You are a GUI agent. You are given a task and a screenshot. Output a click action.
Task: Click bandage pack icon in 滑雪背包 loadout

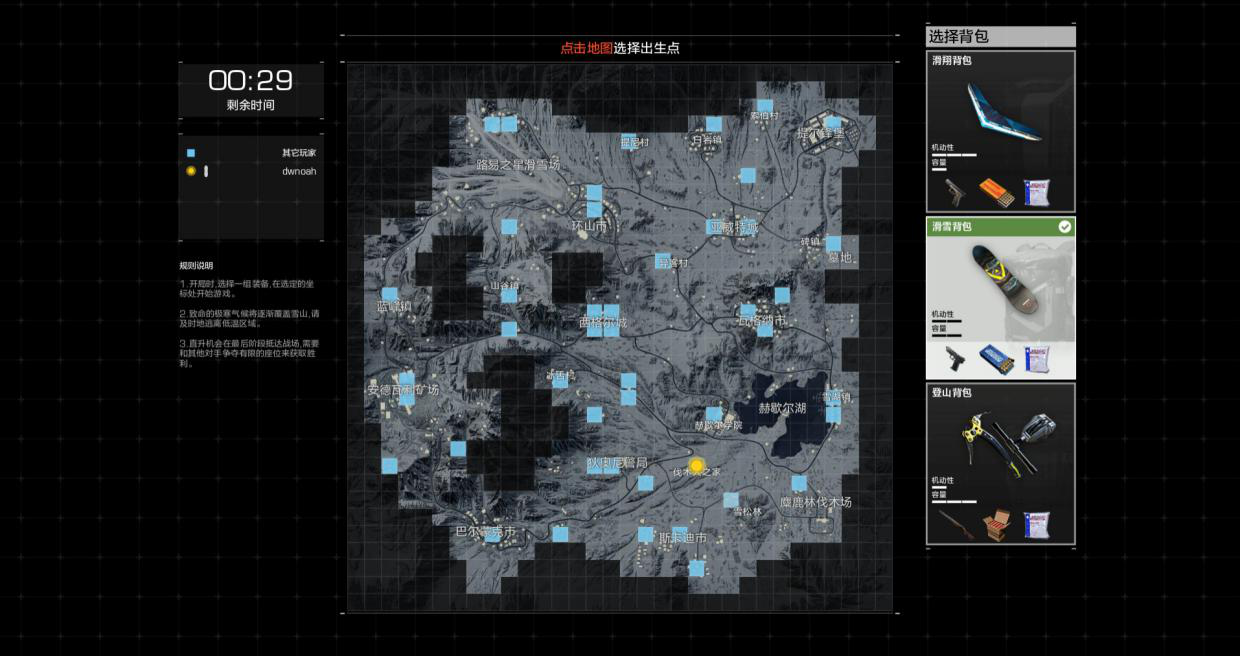[x=1037, y=357]
